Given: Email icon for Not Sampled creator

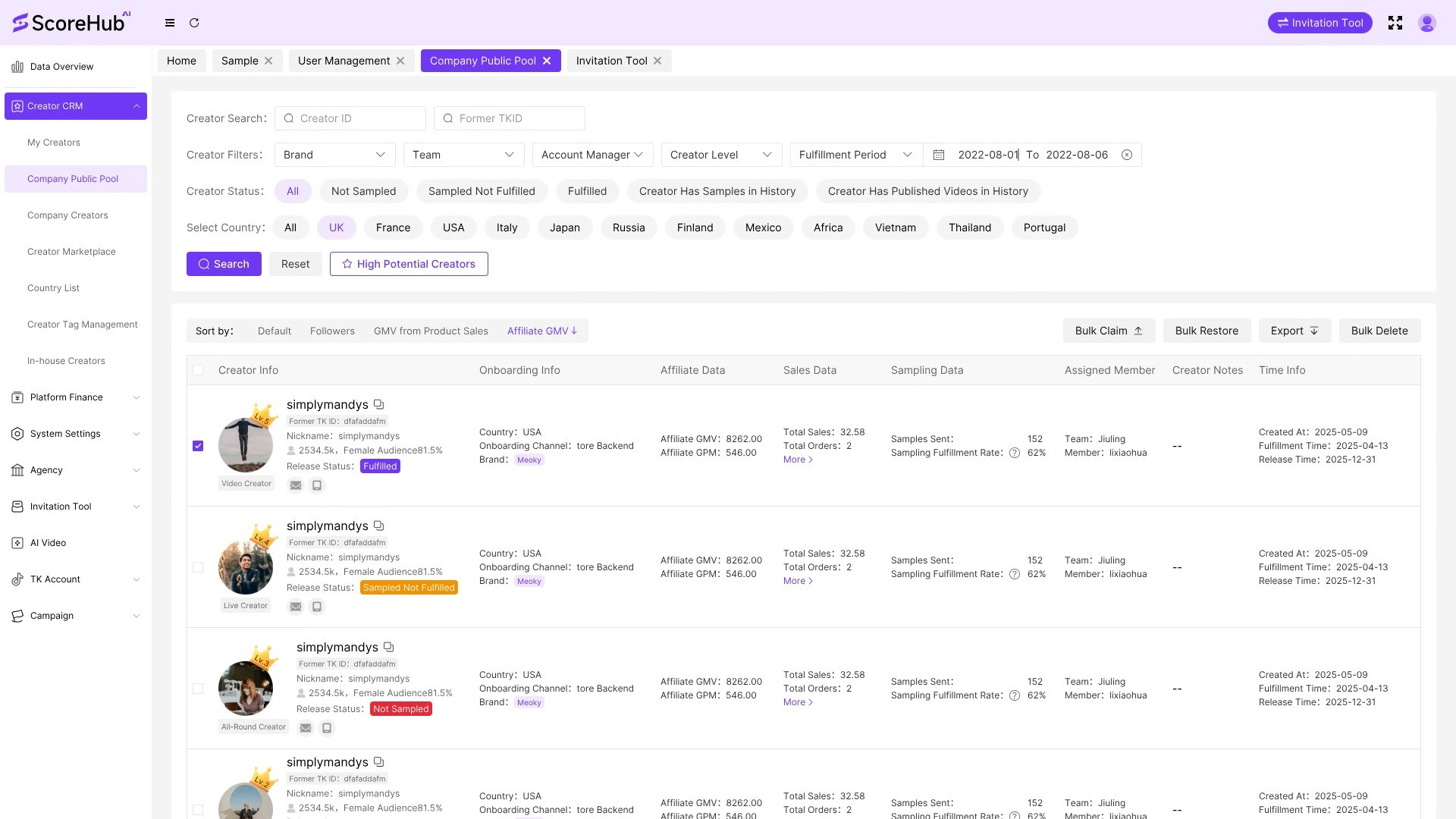Looking at the screenshot, I should (x=306, y=728).
